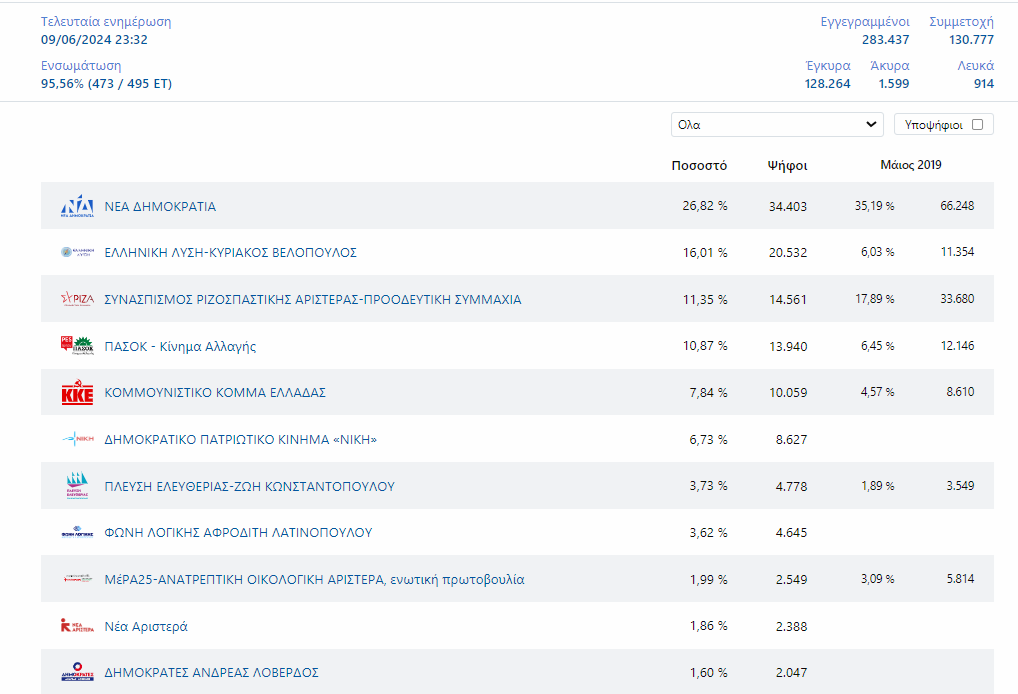Image resolution: width=1018 pixels, height=694 pixels.
Task: Click the PASOK party logo
Action: (77, 345)
